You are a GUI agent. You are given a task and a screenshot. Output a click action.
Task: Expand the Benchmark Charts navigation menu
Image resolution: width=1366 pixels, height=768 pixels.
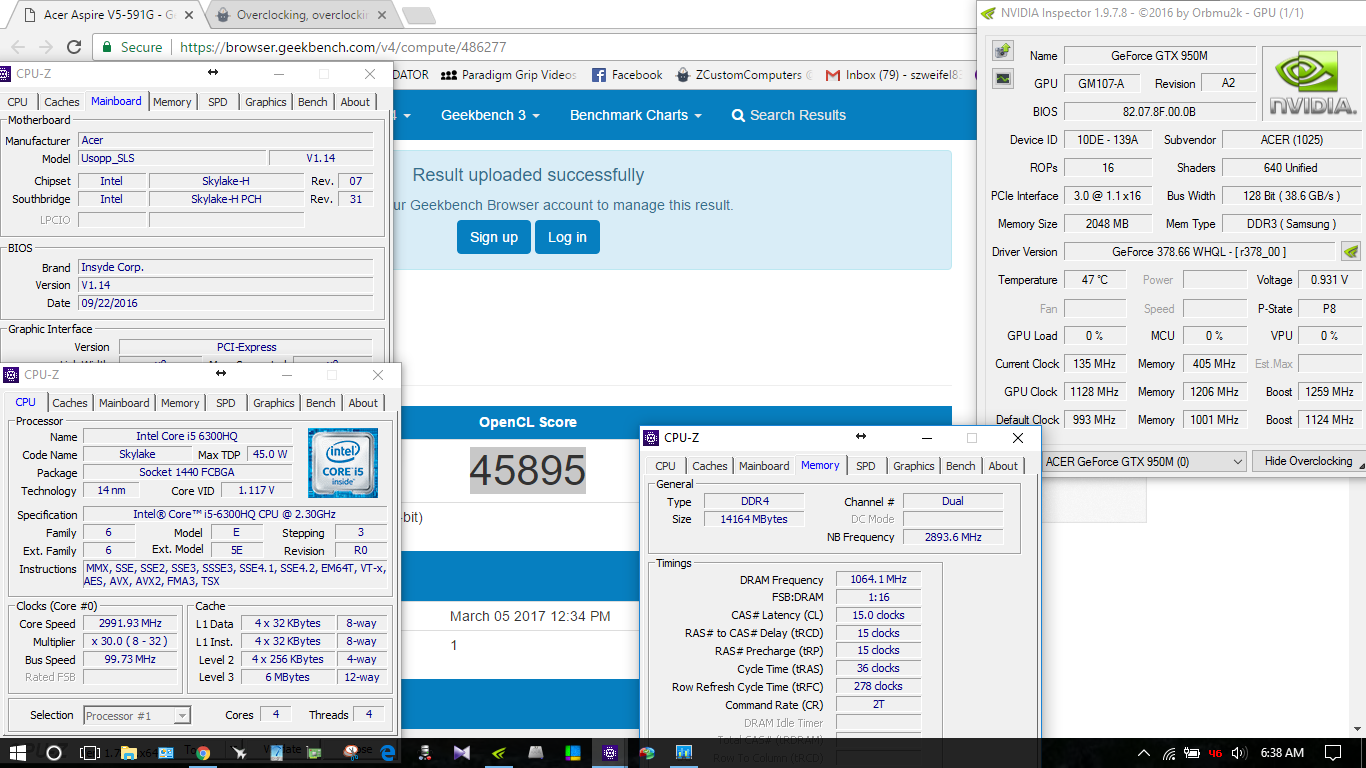pos(636,115)
